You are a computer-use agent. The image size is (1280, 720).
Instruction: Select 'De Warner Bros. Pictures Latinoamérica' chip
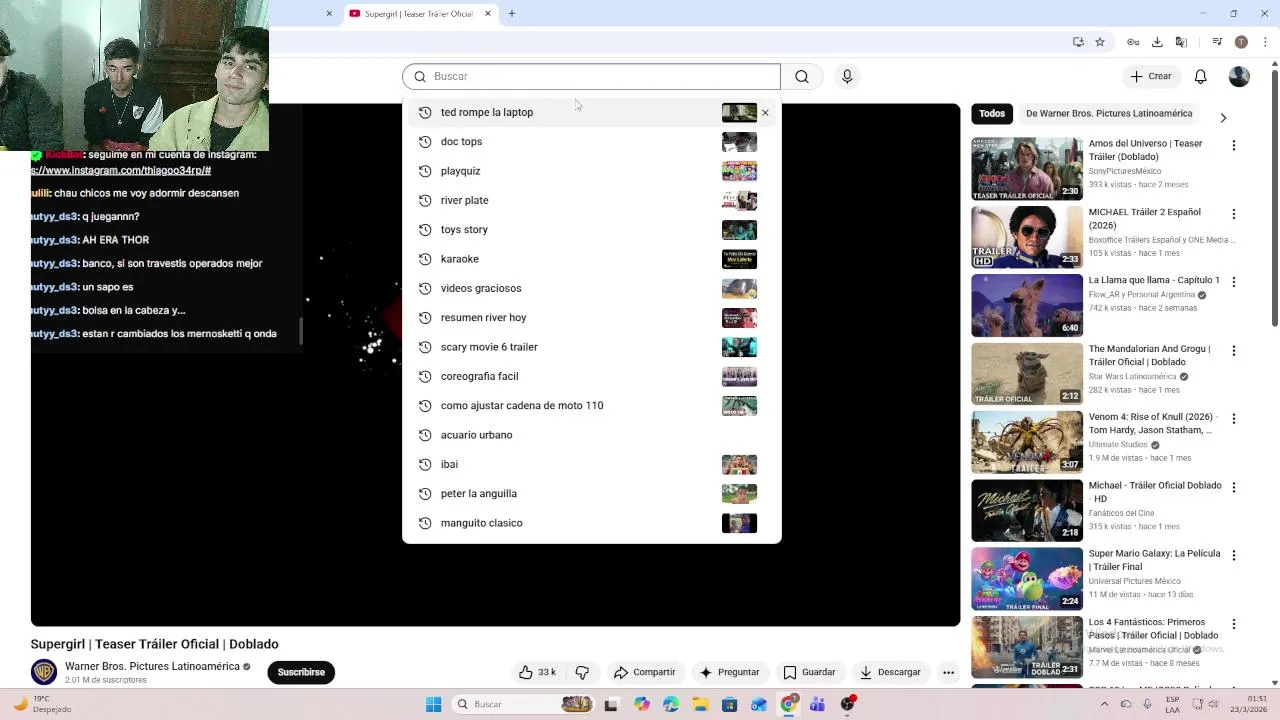1109,114
